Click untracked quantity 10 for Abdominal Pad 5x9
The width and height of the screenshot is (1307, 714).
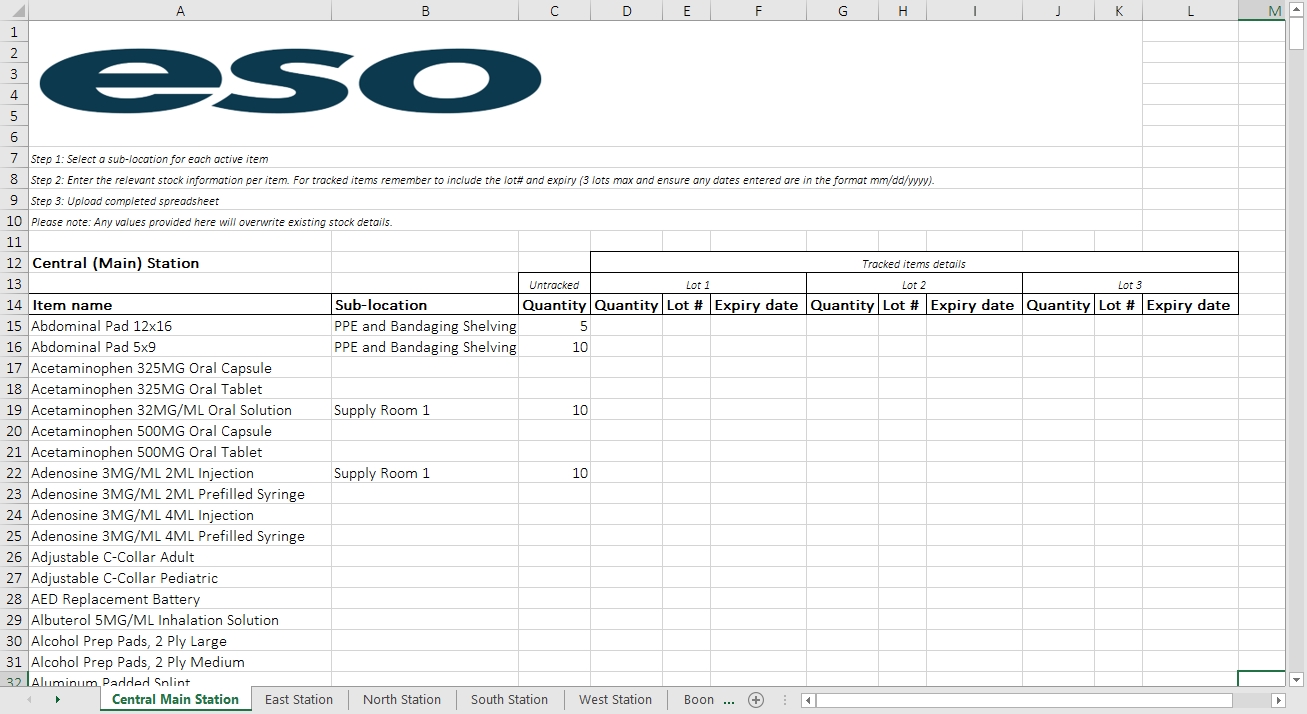pos(554,347)
